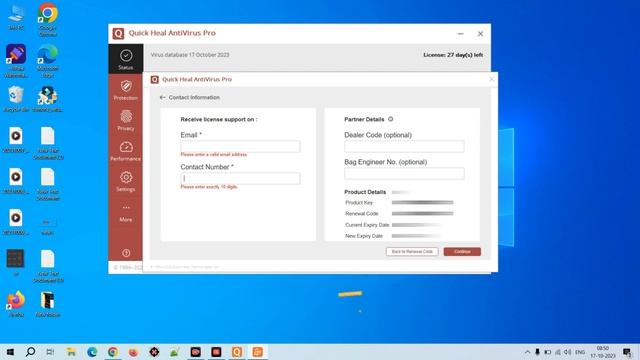This screenshot has height=360, width=640.
Task: Open the taskbar Search magnifier
Action: [x=30, y=352]
